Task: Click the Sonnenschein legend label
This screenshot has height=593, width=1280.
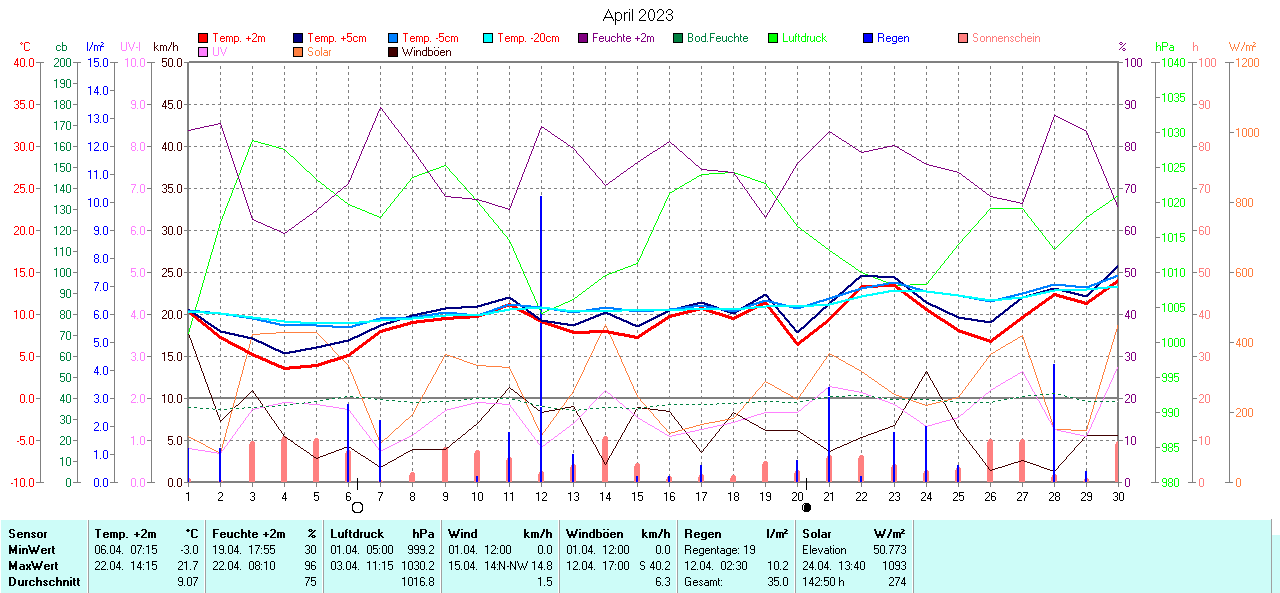Action: coord(1006,38)
